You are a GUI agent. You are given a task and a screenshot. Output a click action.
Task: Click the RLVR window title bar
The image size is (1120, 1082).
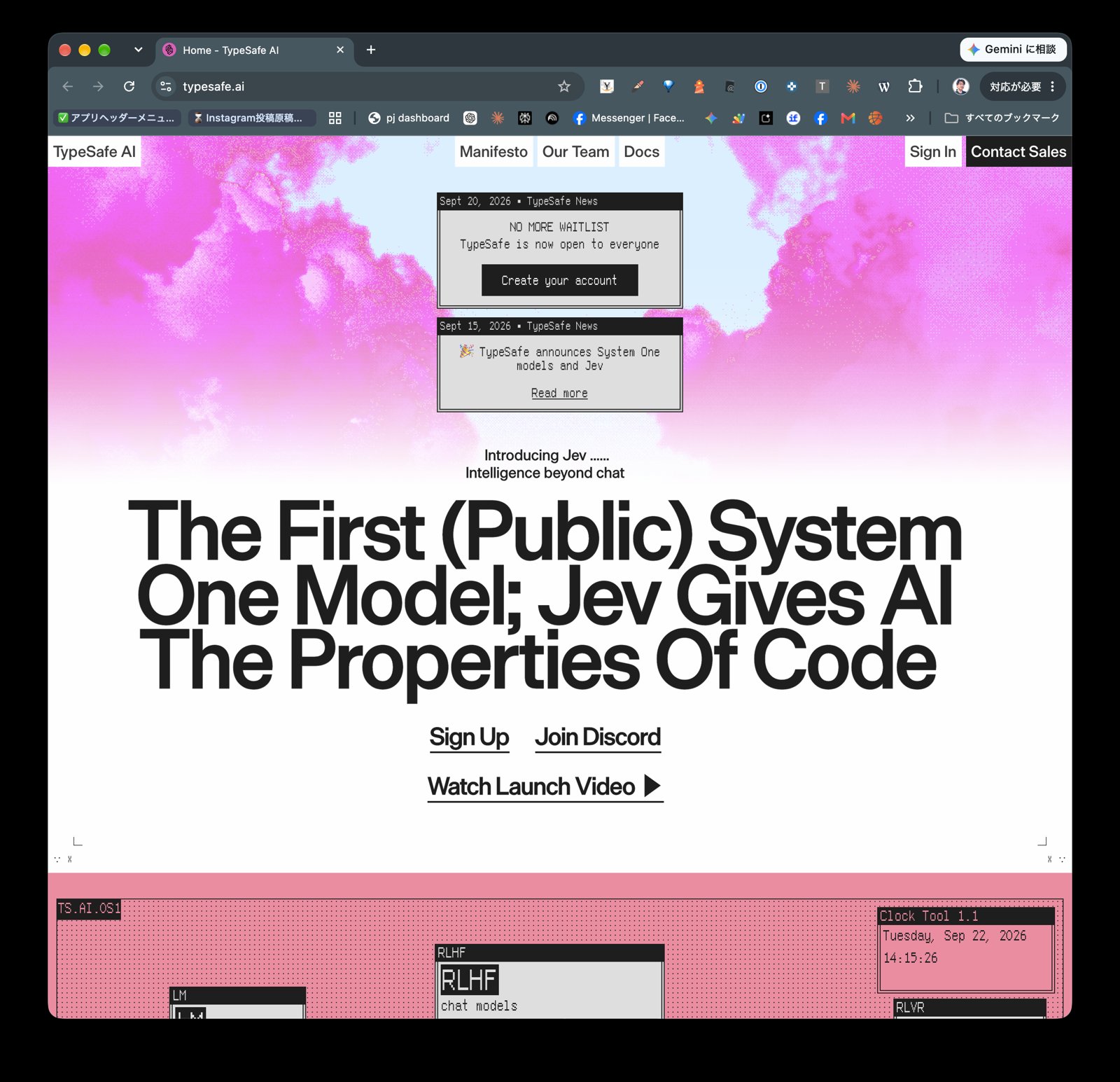click(969, 1007)
